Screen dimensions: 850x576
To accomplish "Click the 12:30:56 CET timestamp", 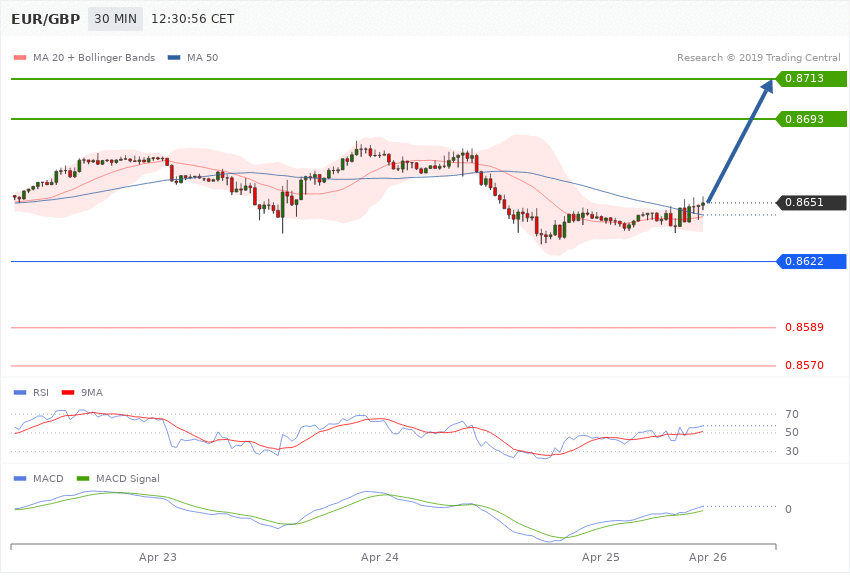I will (x=192, y=19).
